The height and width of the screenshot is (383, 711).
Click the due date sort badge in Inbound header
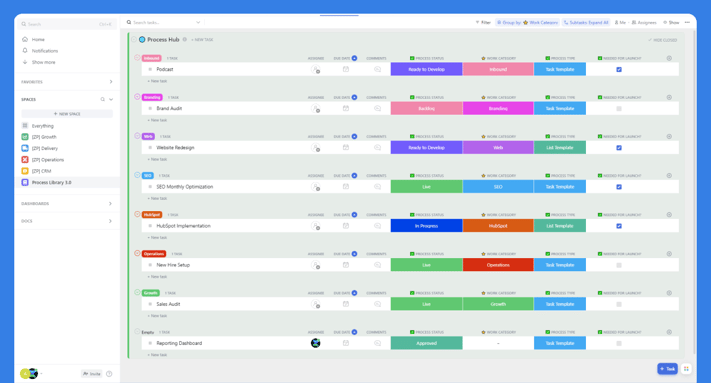click(354, 58)
